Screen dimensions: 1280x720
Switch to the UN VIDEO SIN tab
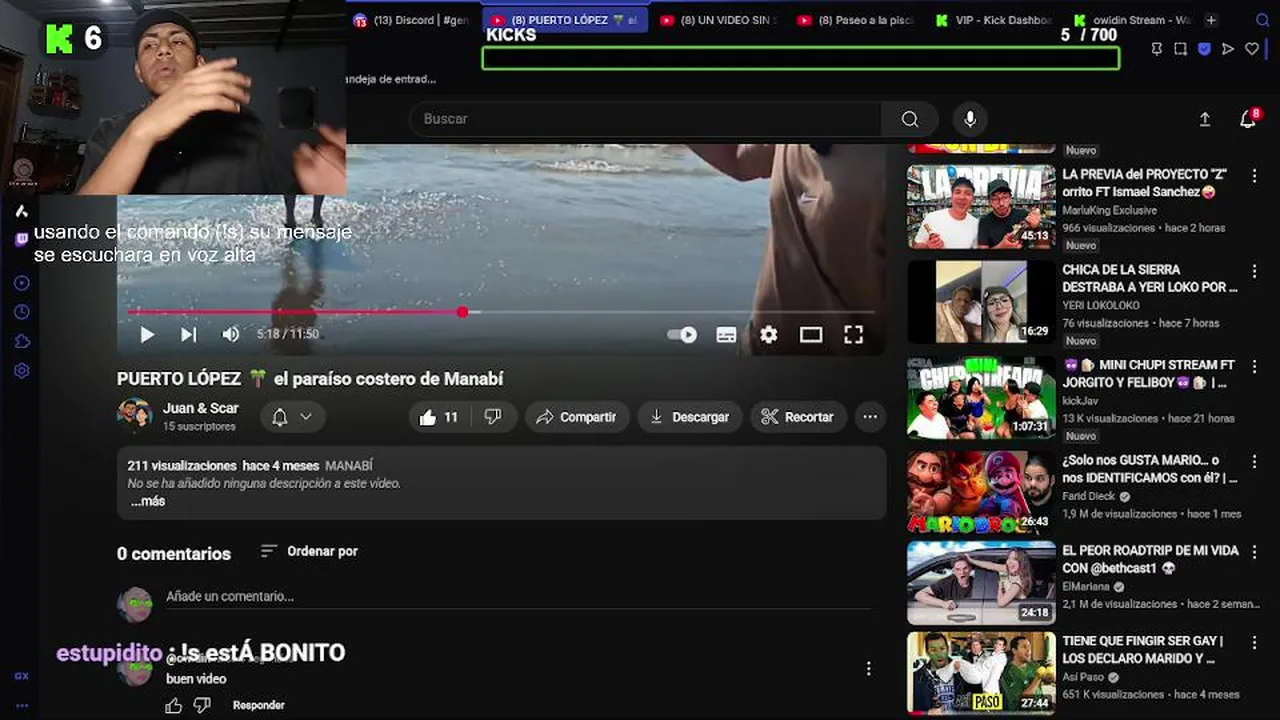719,20
